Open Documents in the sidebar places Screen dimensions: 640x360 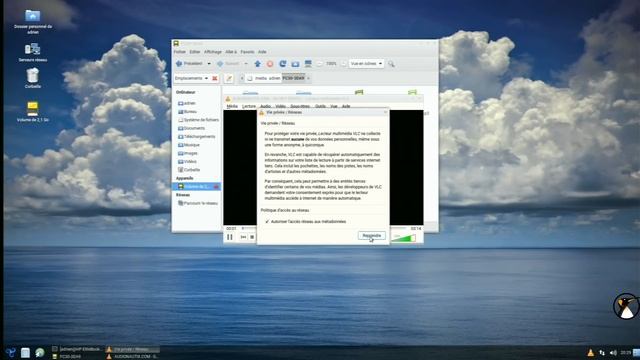click(191, 128)
